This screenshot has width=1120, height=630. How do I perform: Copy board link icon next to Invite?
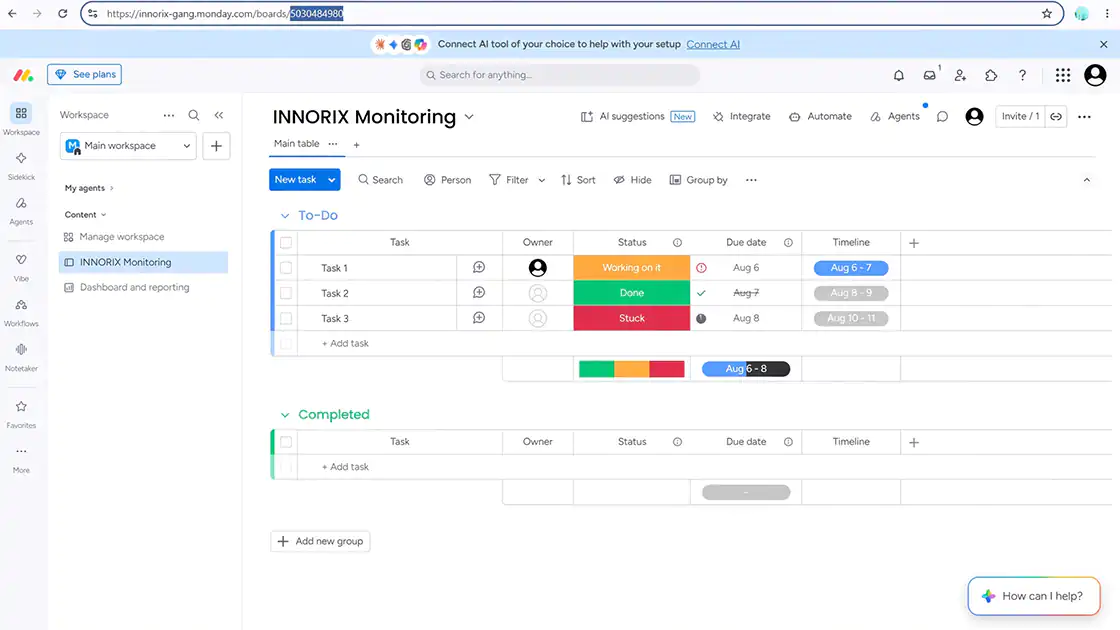point(1056,116)
